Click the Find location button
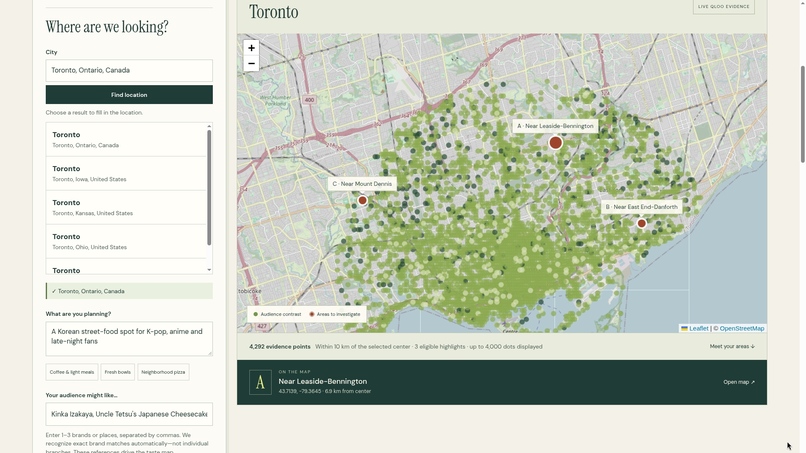The image size is (806, 453). pos(129,95)
